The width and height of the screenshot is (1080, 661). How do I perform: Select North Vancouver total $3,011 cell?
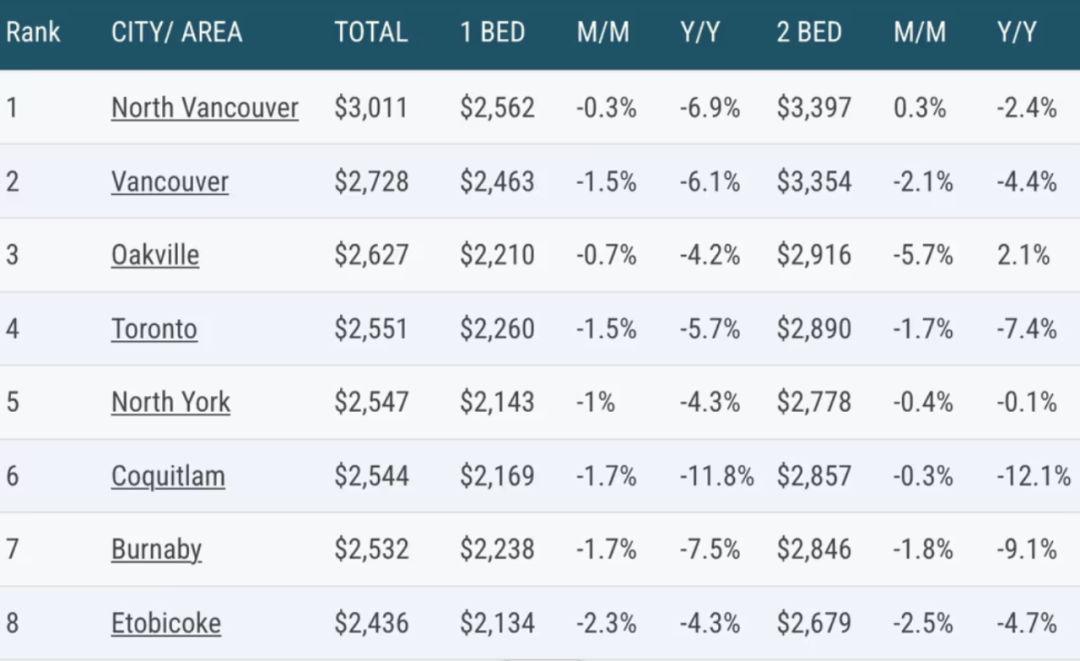click(371, 108)
